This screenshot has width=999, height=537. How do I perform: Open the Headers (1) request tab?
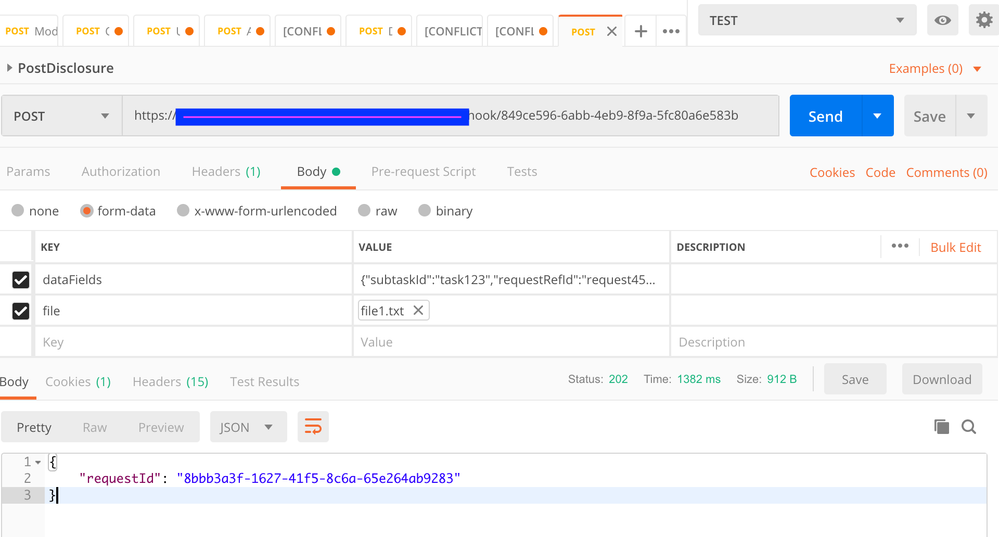coord(226,171)
